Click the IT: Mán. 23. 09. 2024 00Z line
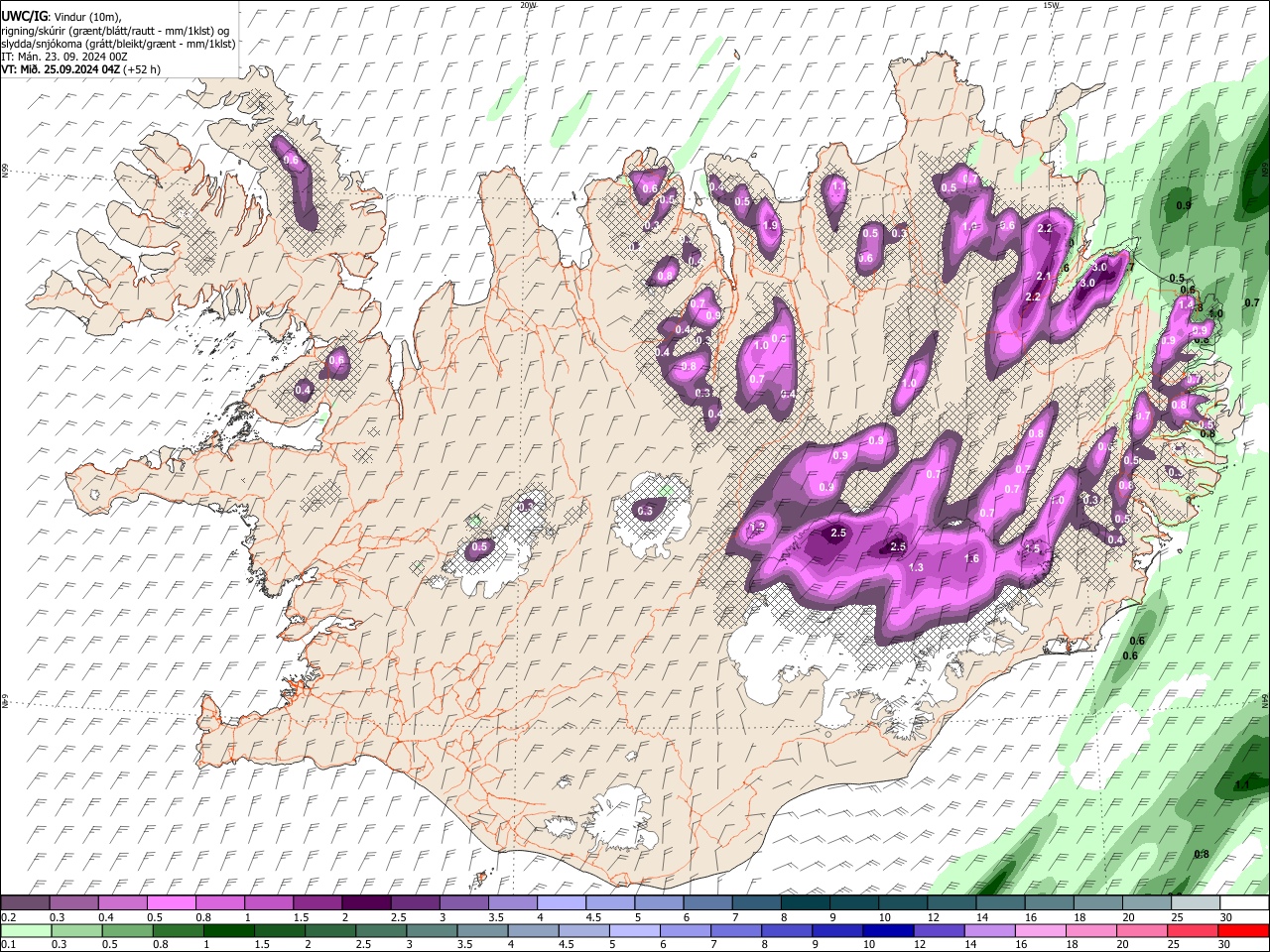 (x=63, y=57)
